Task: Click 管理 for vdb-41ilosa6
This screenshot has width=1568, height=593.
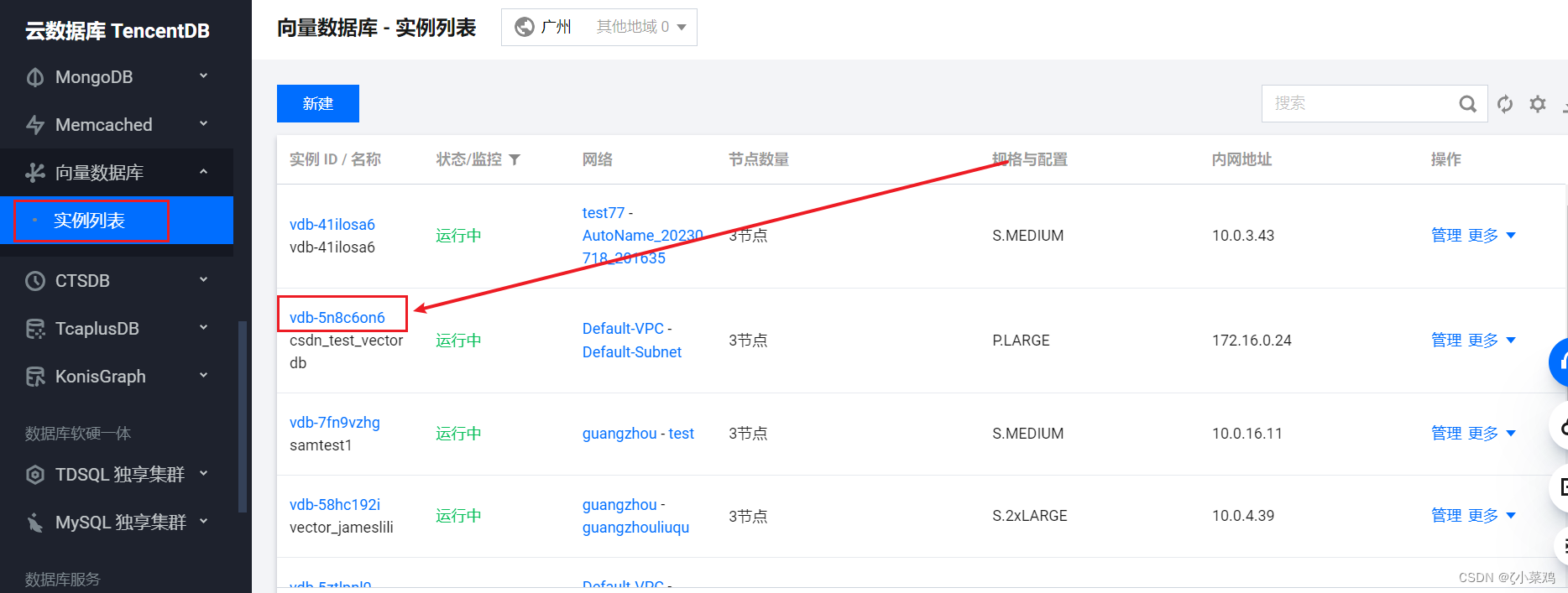Action: click(1446, 236)
